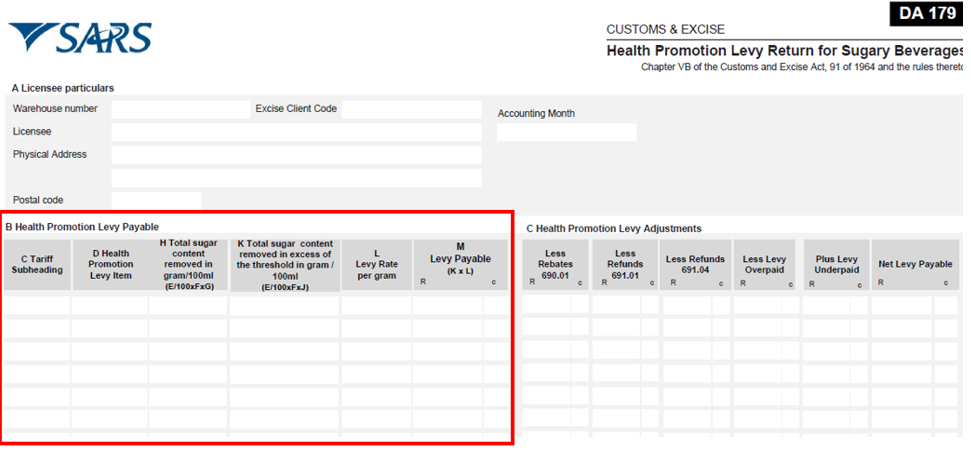This screenshot has height=452, width=971.
Task: Select the C Tariff Subheading column header
Action: 37,265
